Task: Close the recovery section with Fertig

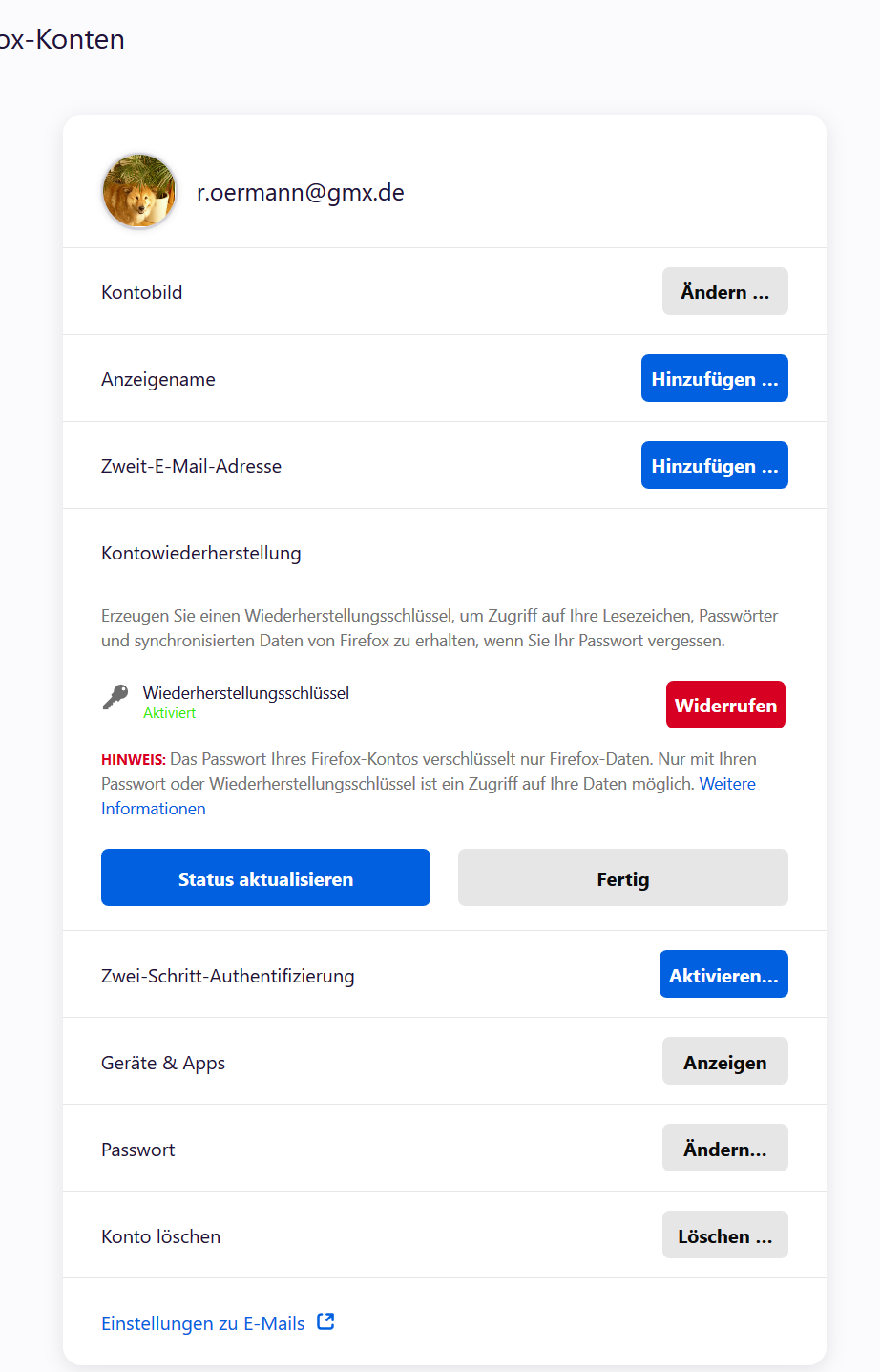Action: 623,877
